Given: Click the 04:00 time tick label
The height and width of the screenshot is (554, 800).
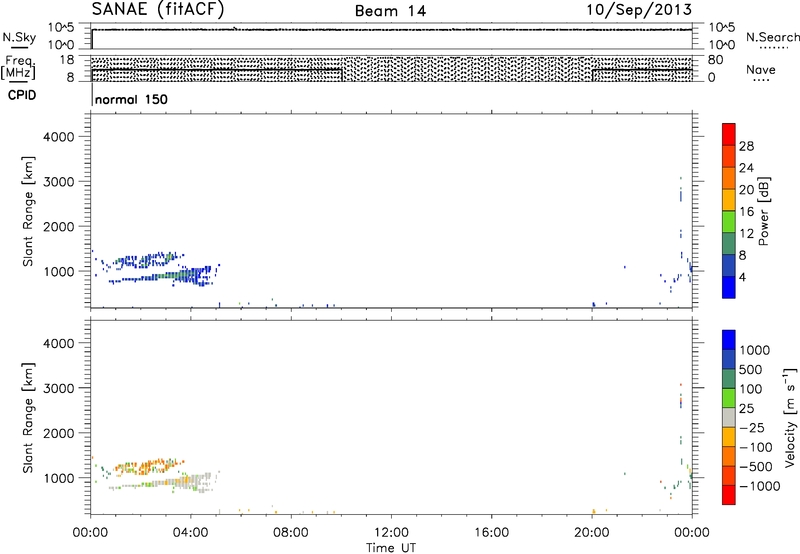Looking at the screenshot, I should coord(190,533).
